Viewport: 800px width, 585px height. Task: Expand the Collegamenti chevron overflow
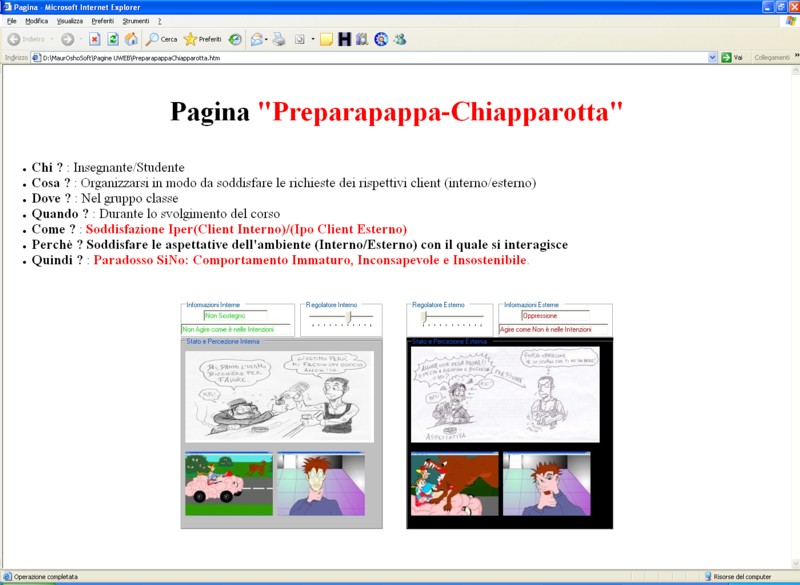click(x=796, y=56)
